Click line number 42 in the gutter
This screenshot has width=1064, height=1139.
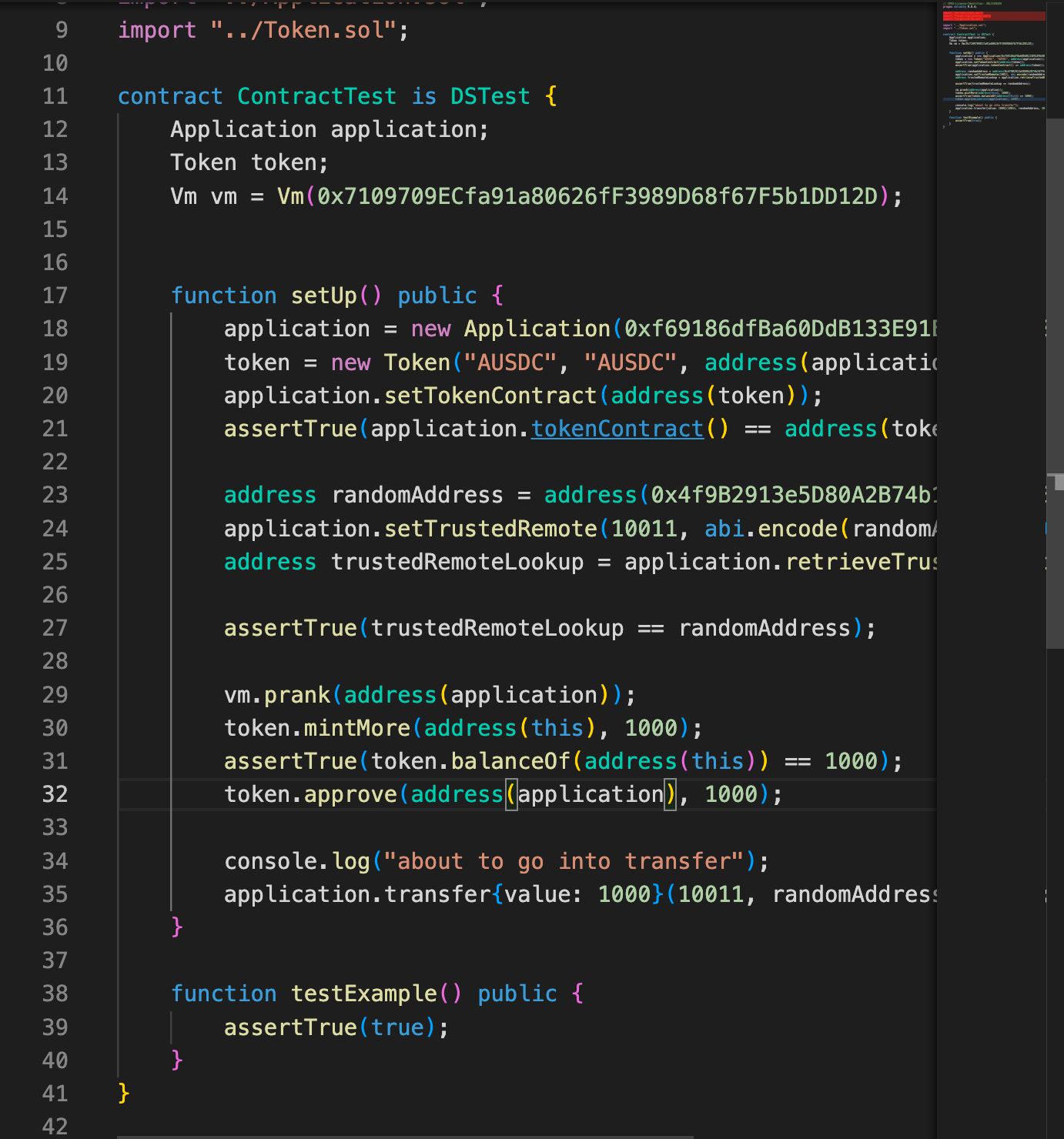(55, 1127)
